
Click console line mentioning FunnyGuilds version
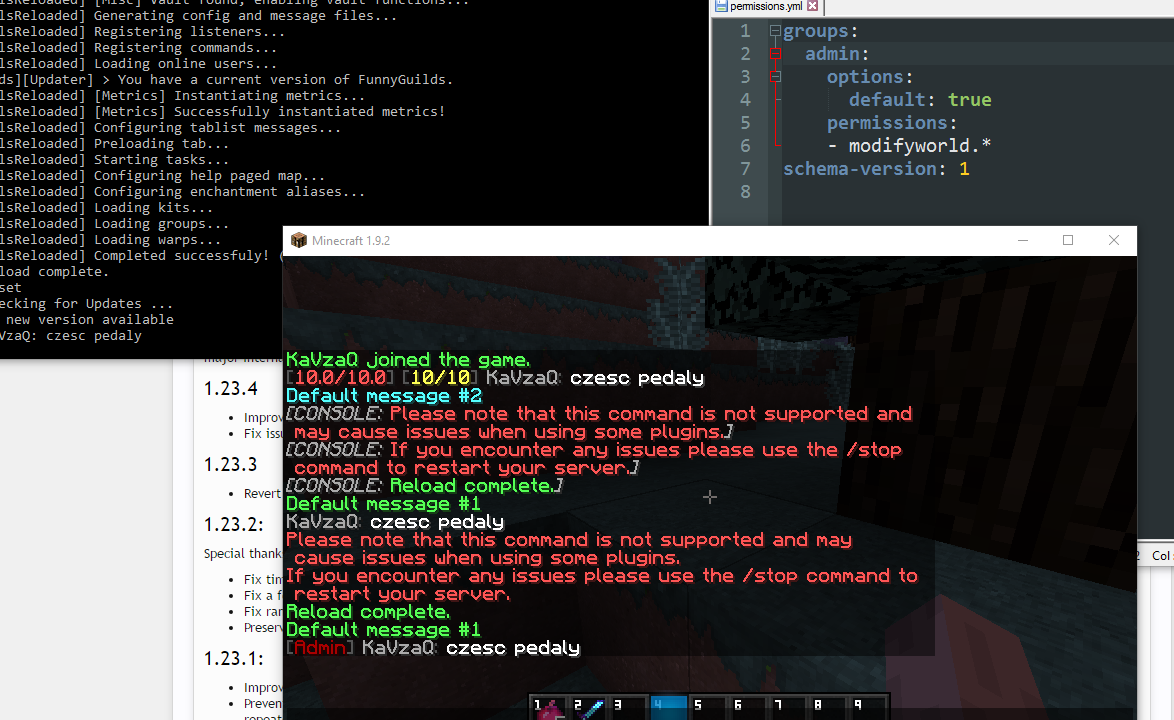(226, 80)
